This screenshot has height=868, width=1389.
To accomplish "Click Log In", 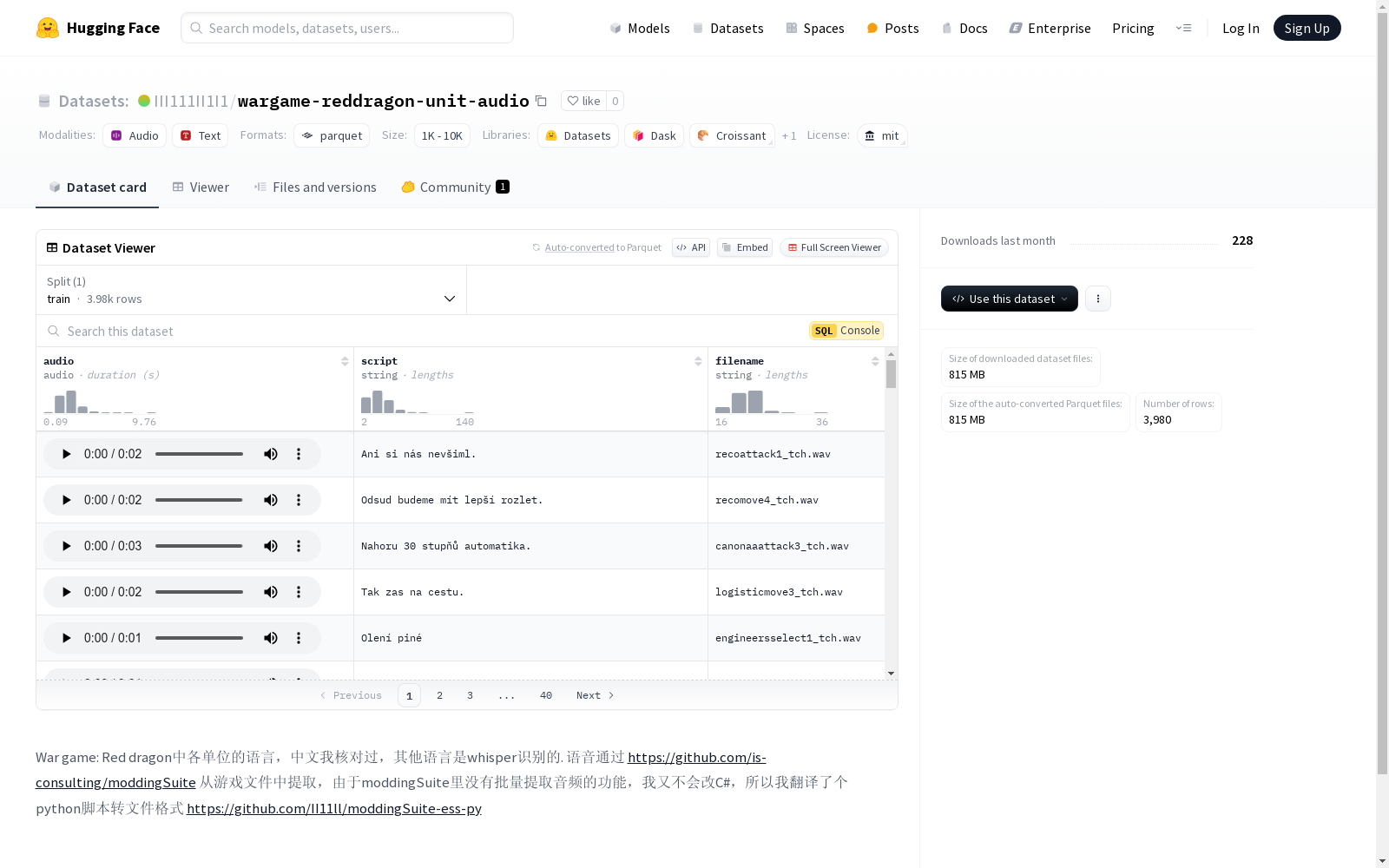I will click(x=1241, y=28).
